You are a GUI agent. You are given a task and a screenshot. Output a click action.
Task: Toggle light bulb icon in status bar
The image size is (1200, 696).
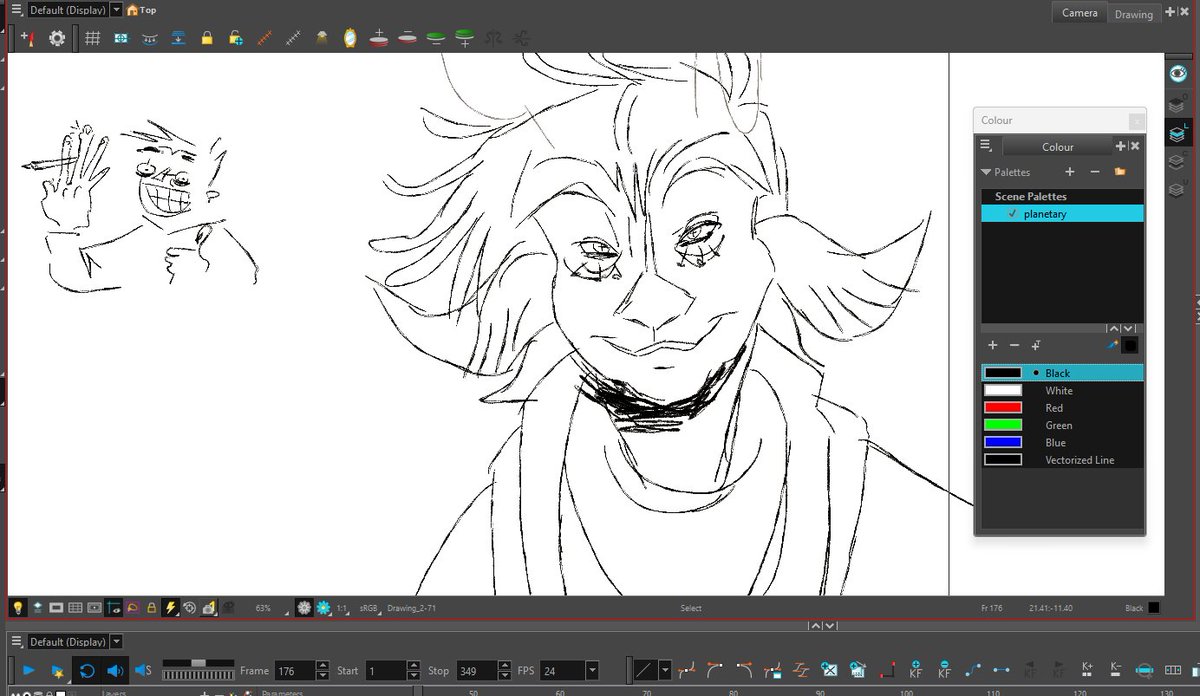click(x=18, y=607)
